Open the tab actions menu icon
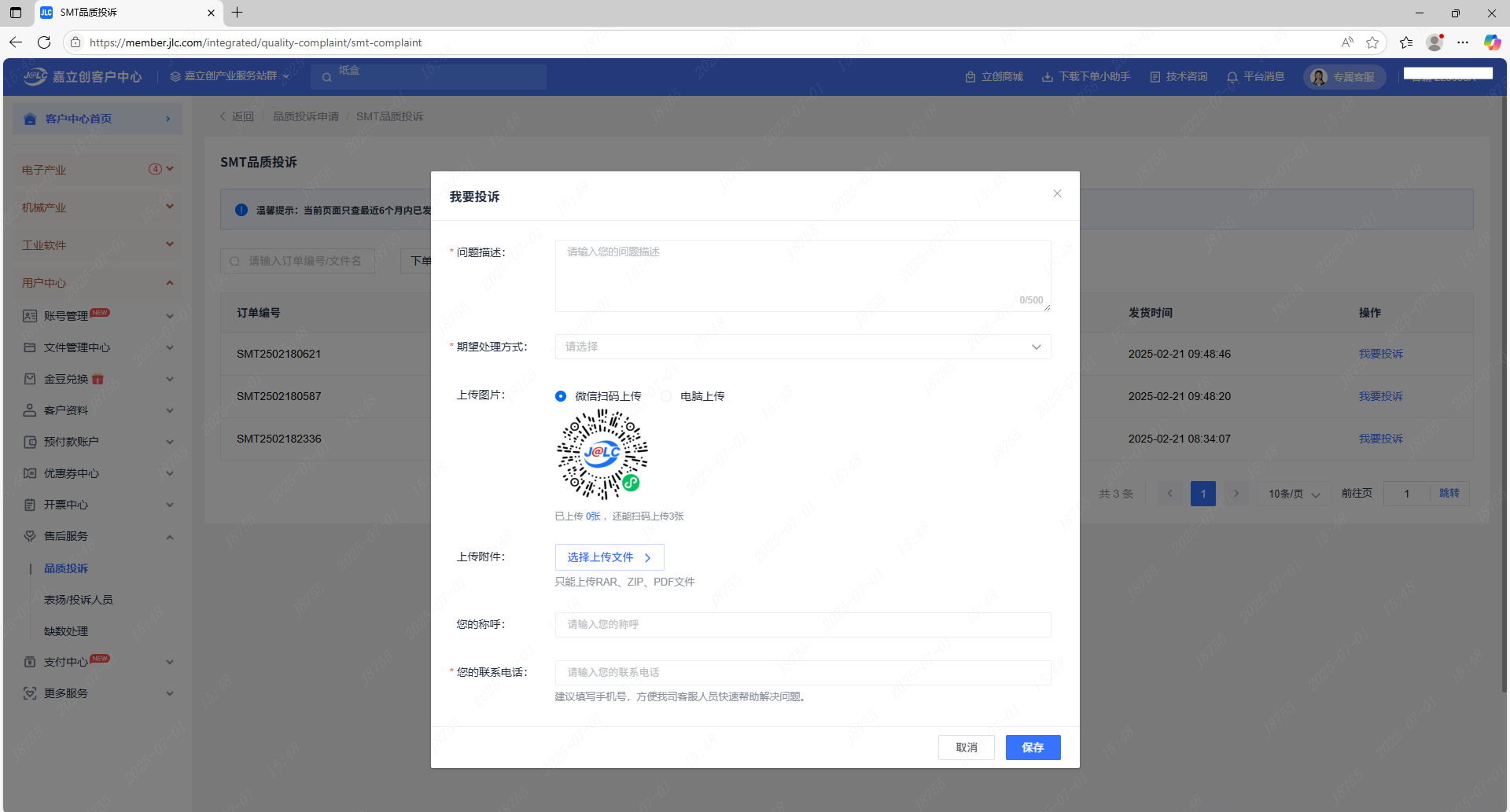Screen dimensions: 1510x812 16,13
